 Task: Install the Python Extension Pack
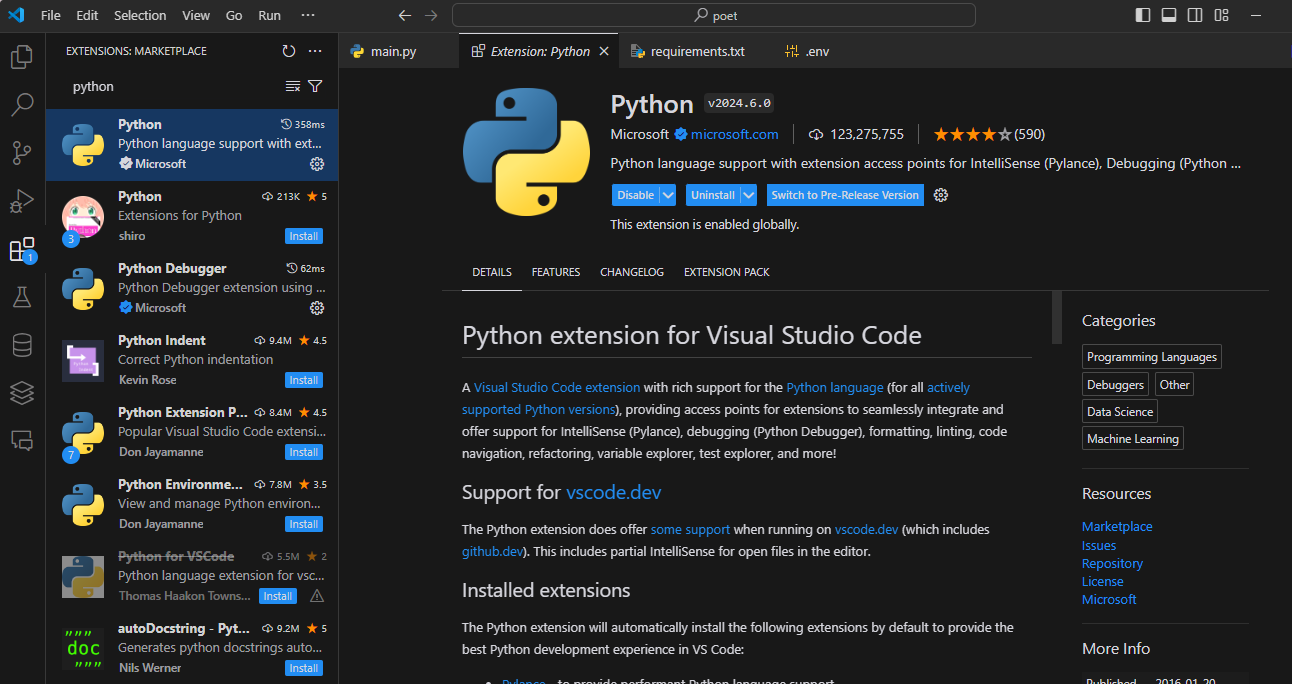tap(303, 452)
